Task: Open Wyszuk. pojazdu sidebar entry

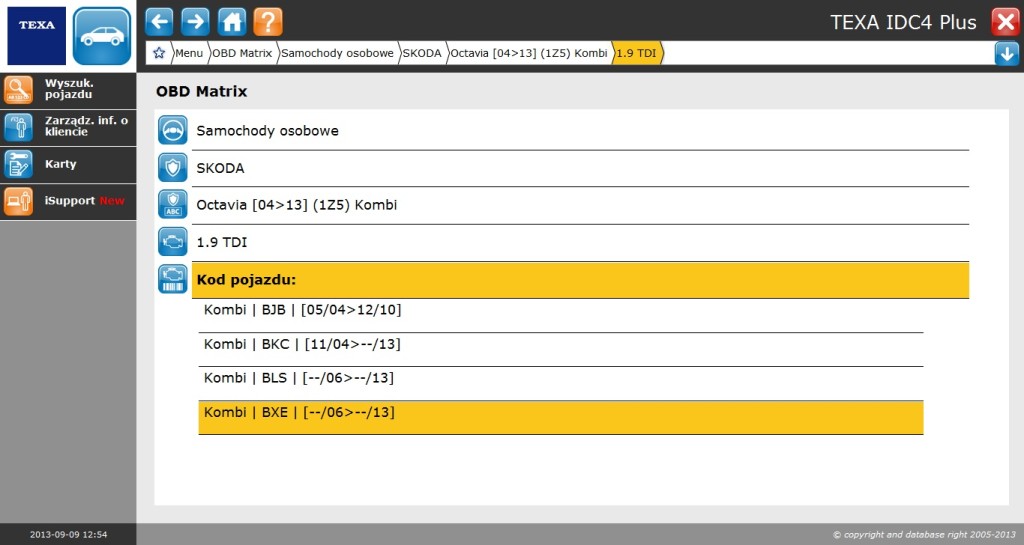Action: pos(68,90)
